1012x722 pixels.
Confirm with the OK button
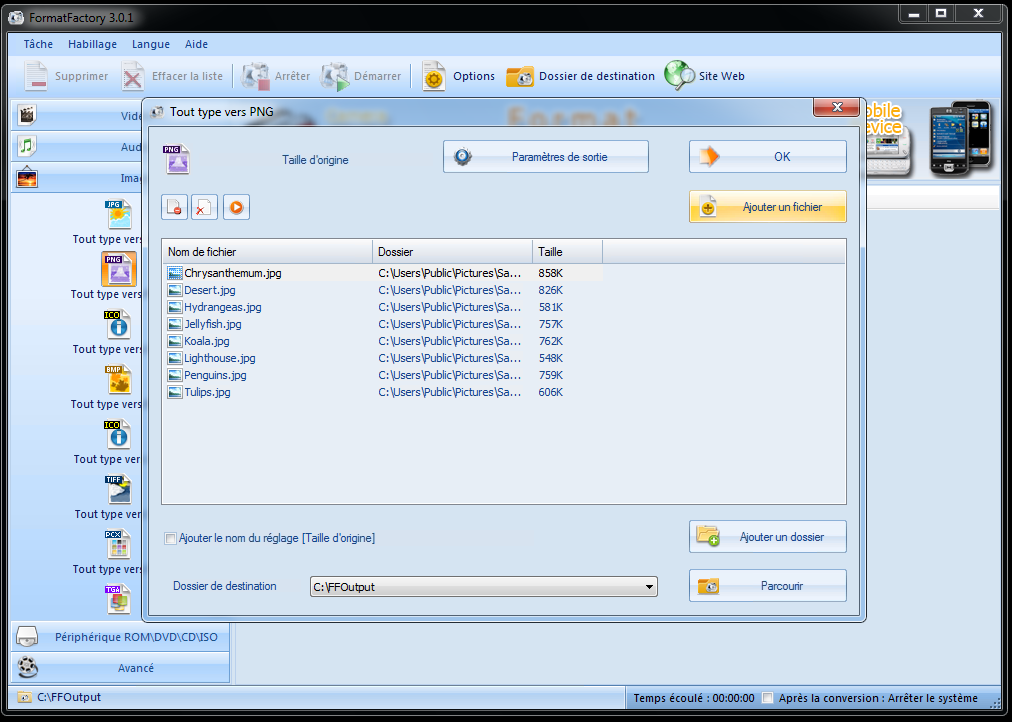point(768,157)
